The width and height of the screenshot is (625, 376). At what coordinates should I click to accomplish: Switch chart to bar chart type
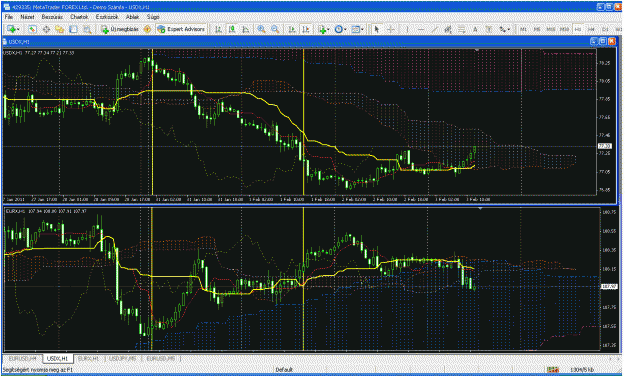click(218, 29)
